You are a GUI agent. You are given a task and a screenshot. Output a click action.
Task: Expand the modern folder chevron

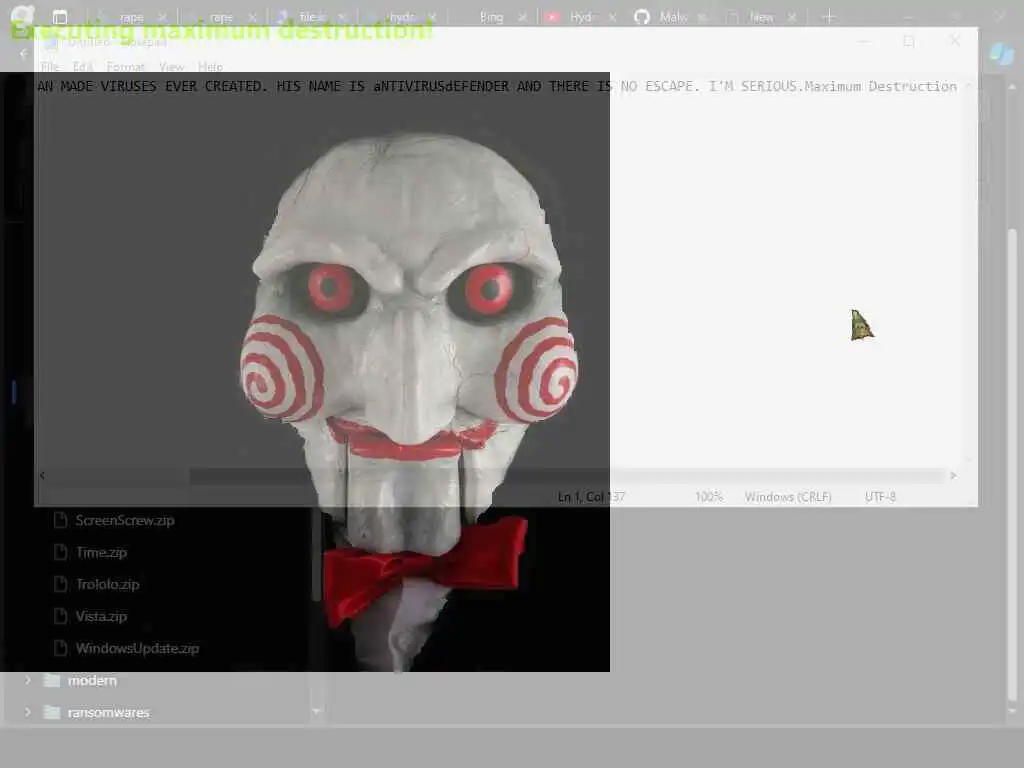pos(27,680)
